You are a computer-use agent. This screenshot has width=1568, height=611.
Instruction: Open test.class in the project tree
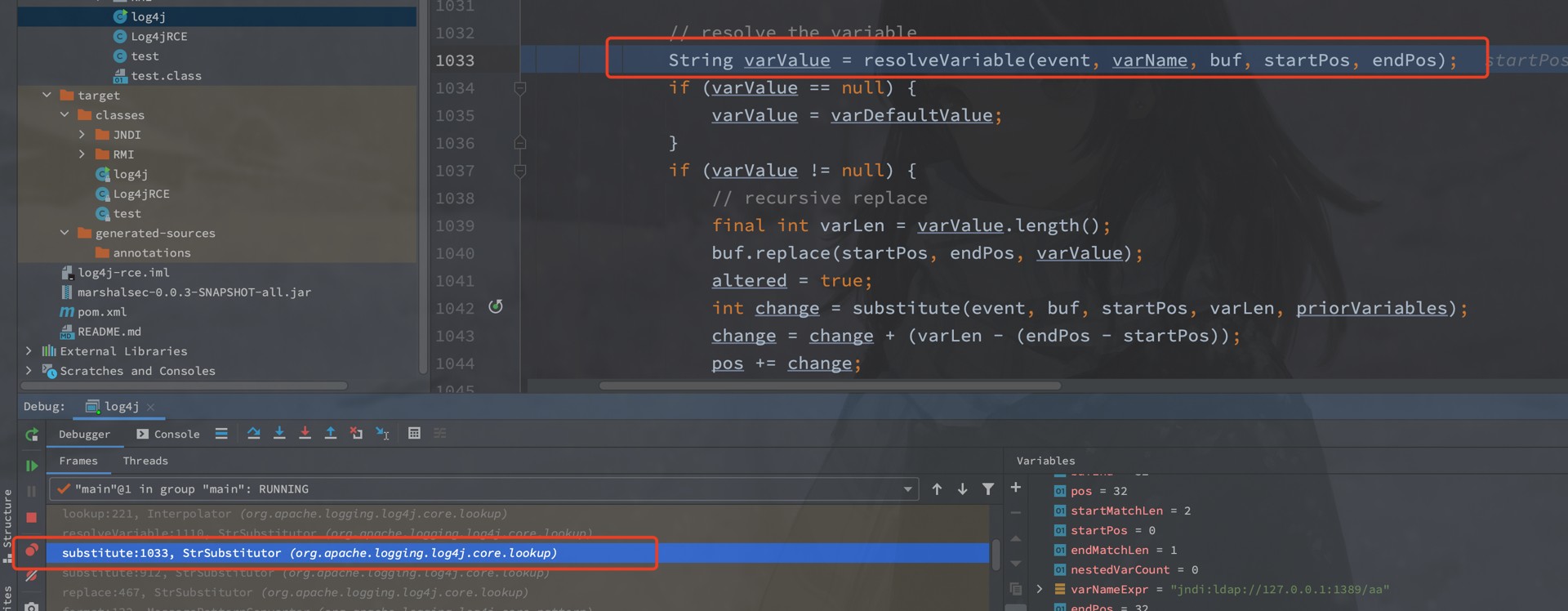click(166, 76)
